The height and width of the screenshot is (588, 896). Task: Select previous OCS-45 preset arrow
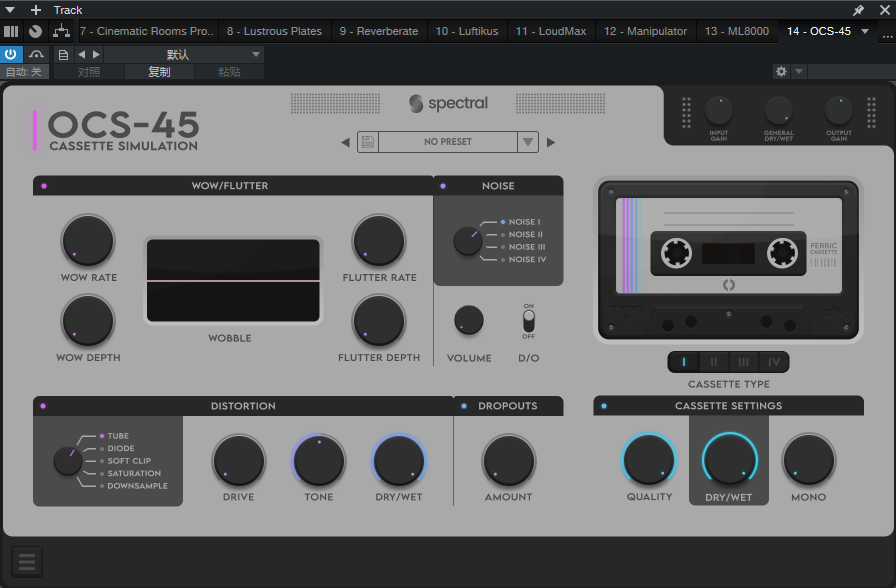[345, 142]
